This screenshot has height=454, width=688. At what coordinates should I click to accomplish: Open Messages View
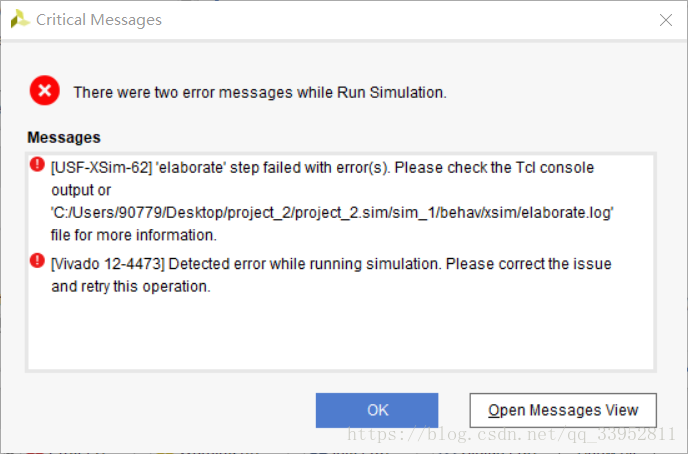click(x=563, y=410)
